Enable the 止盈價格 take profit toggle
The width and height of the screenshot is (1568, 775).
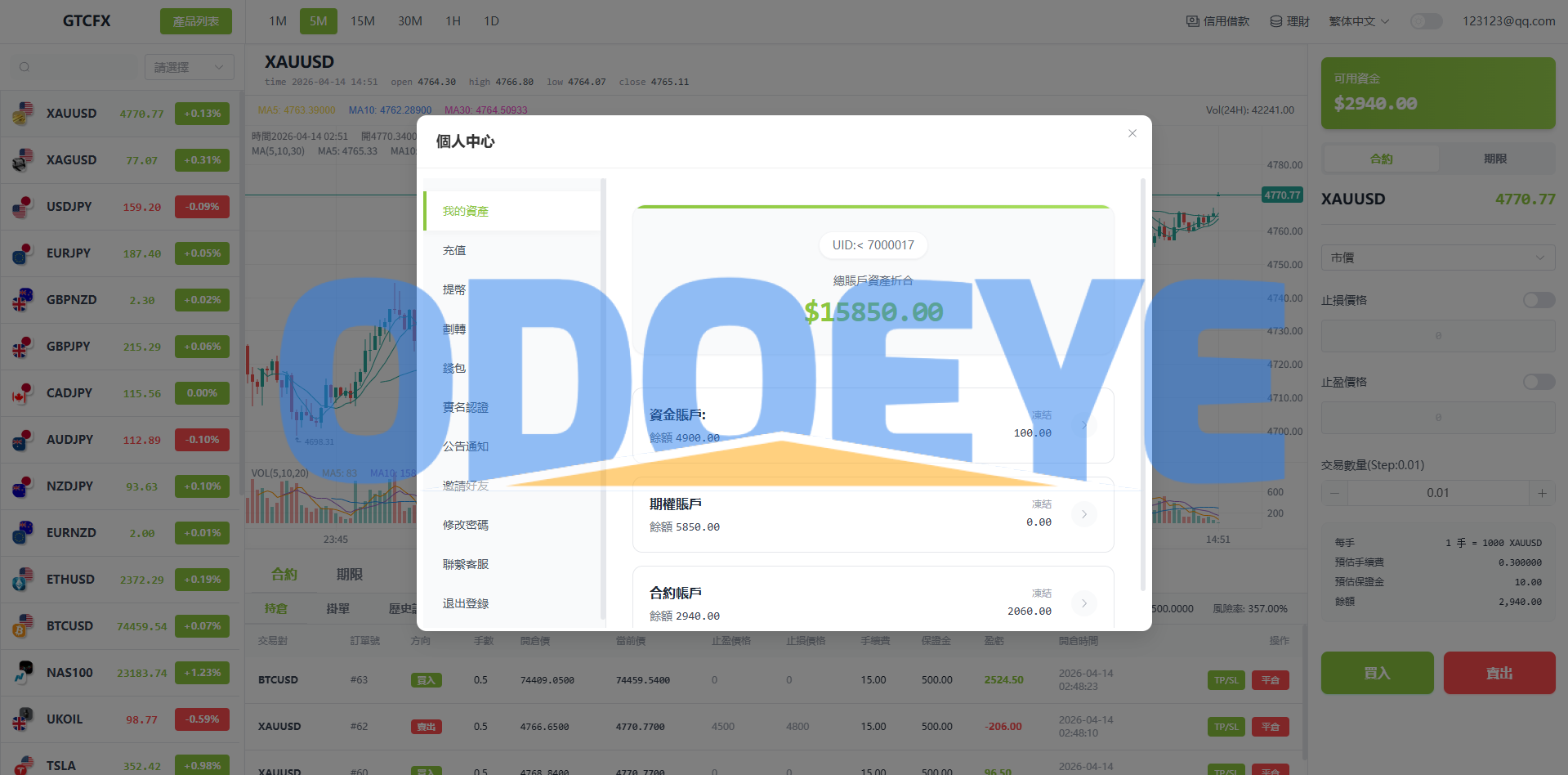[x=1539, y=382]
